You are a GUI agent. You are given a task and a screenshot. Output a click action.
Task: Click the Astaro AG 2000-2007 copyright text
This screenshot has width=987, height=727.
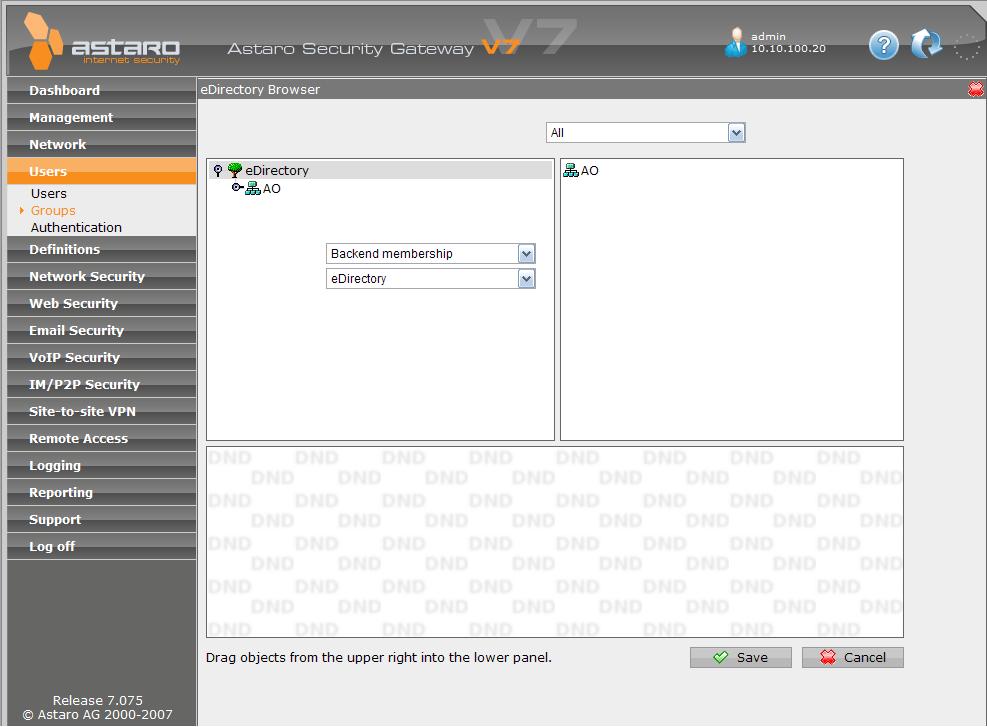tap(98, 715)
